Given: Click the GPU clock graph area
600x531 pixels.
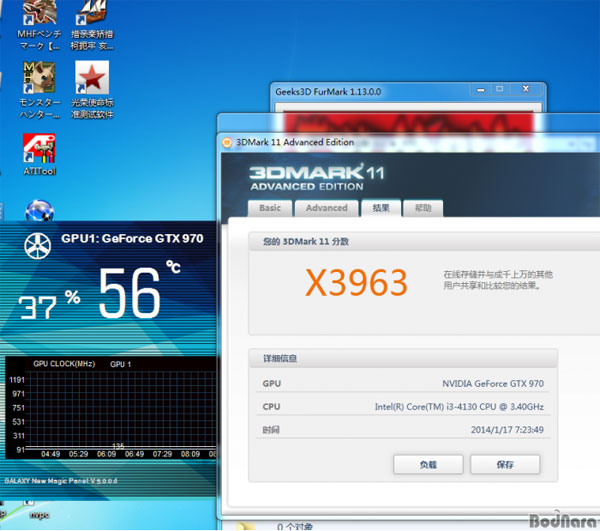Looking at the screenshot, I should pos(120,410).
